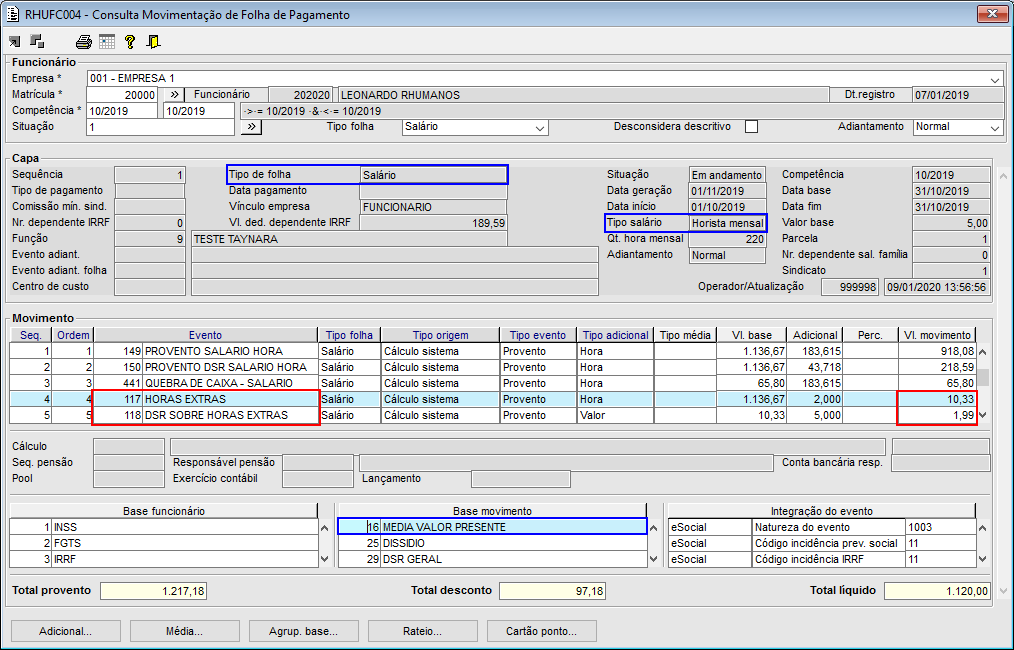Viewport: 1014px width, 650px height.
Task: Click the exit door icon
Action: [153, 41]
